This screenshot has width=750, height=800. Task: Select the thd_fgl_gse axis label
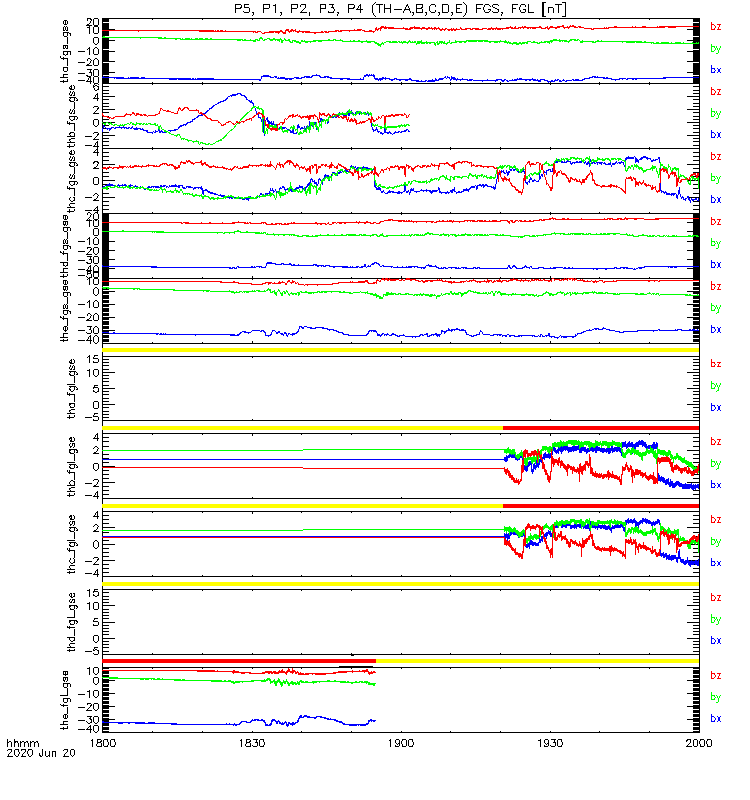tap(71, 622)
